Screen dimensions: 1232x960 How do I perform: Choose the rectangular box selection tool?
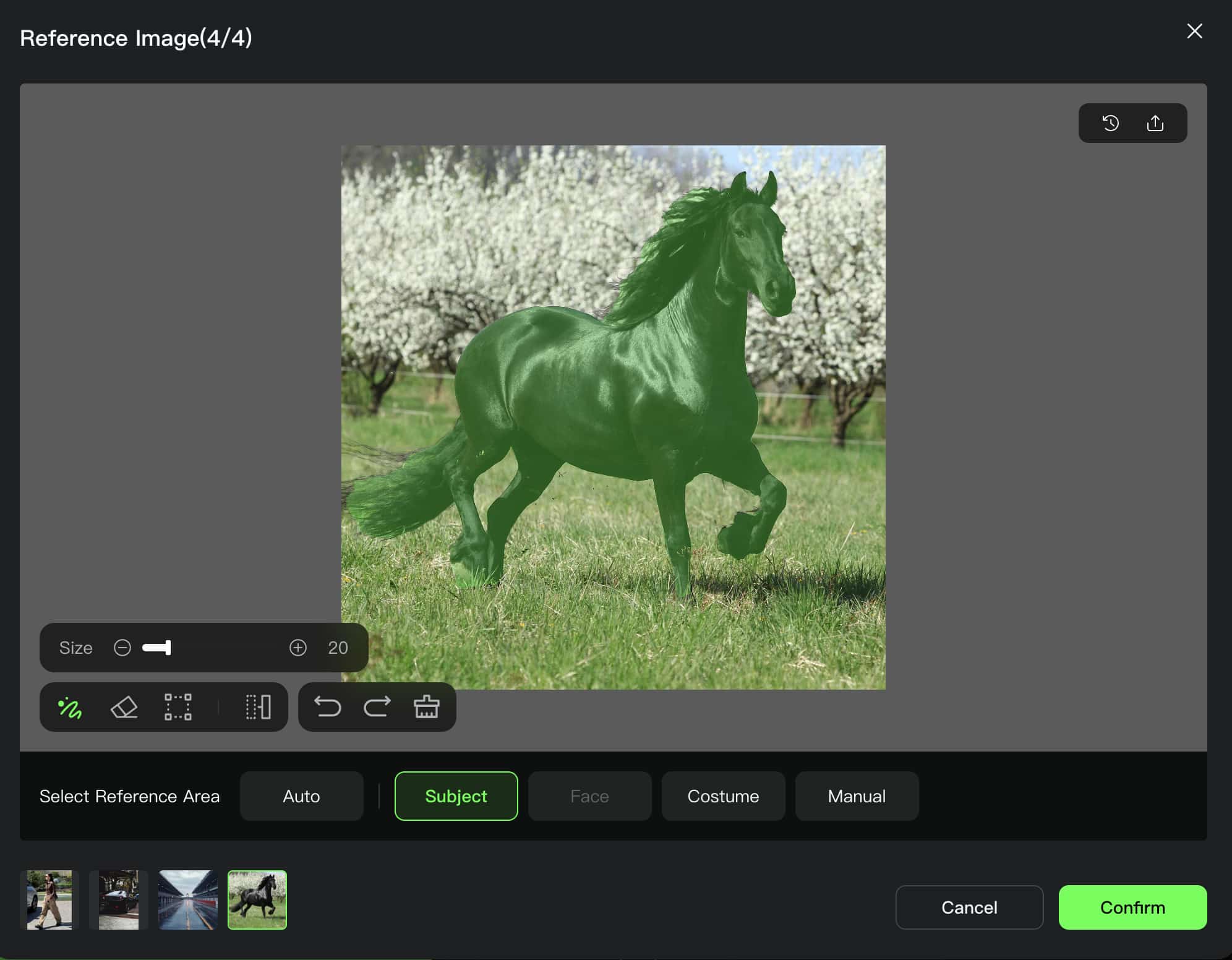(178, 707)
